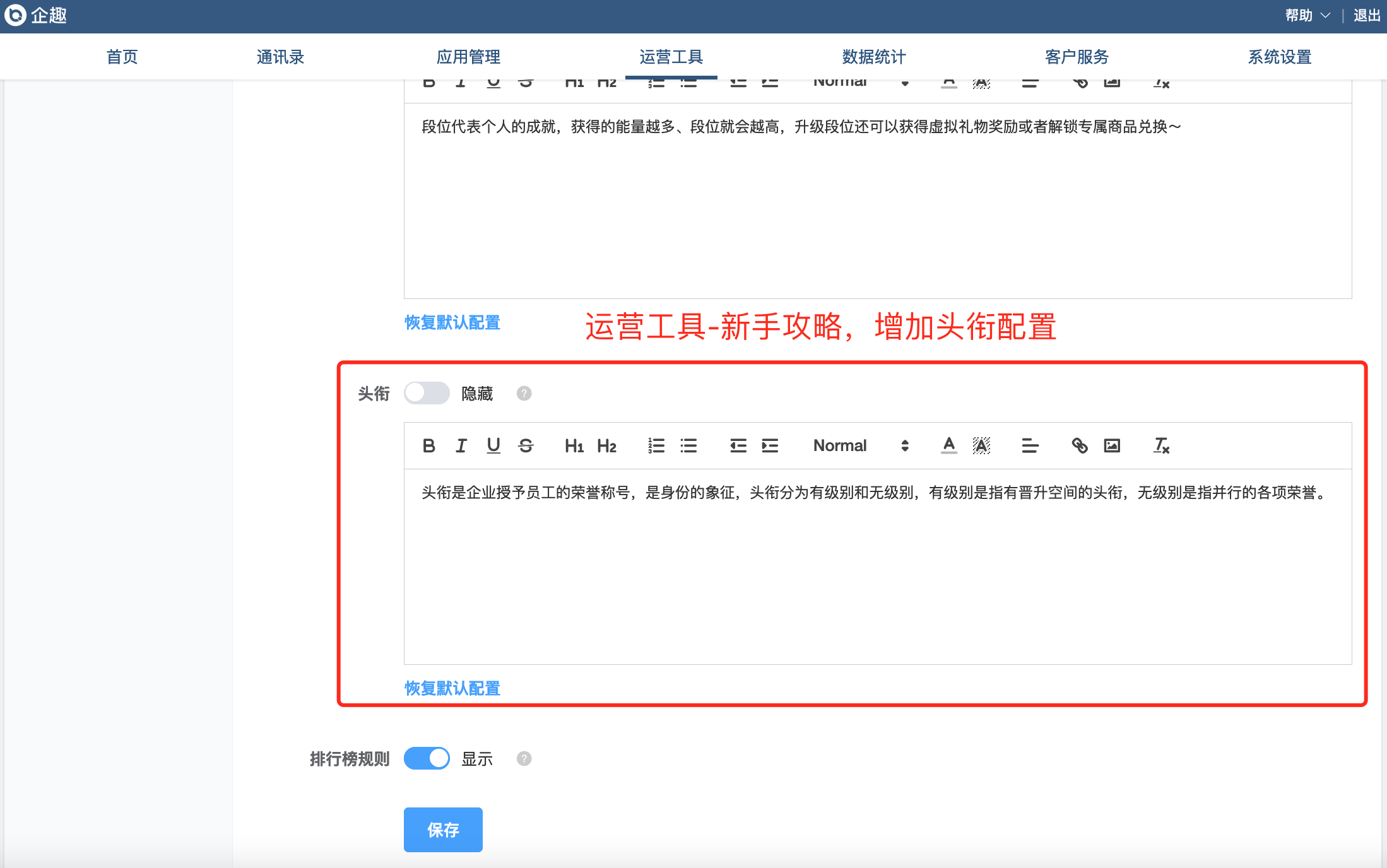The height and width of the screenshot is (868, 1387).
Task: Switch to the 数据统计 tab
Action: click(x=874, y=57)
